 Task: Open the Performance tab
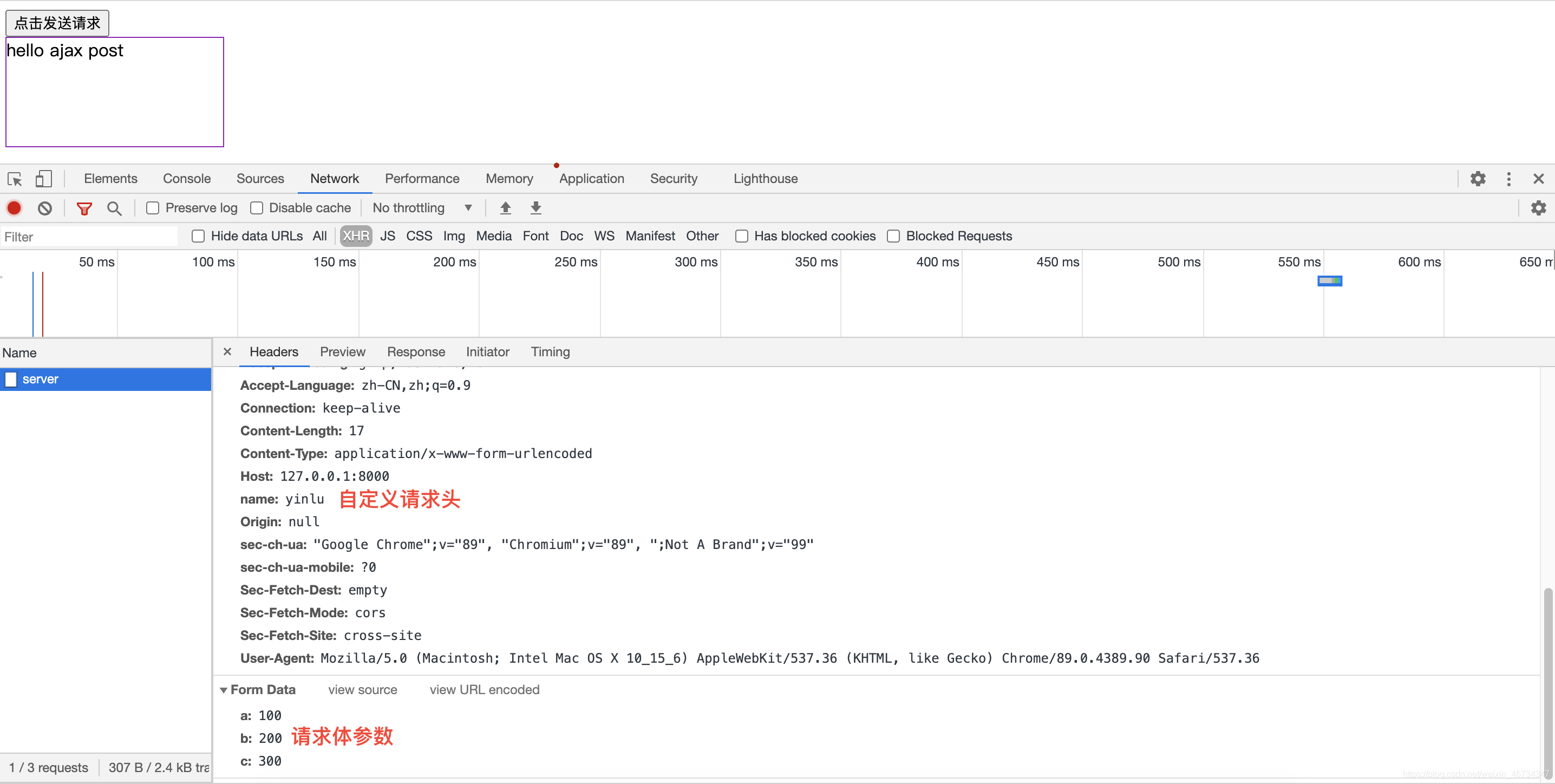pos(422,179)
